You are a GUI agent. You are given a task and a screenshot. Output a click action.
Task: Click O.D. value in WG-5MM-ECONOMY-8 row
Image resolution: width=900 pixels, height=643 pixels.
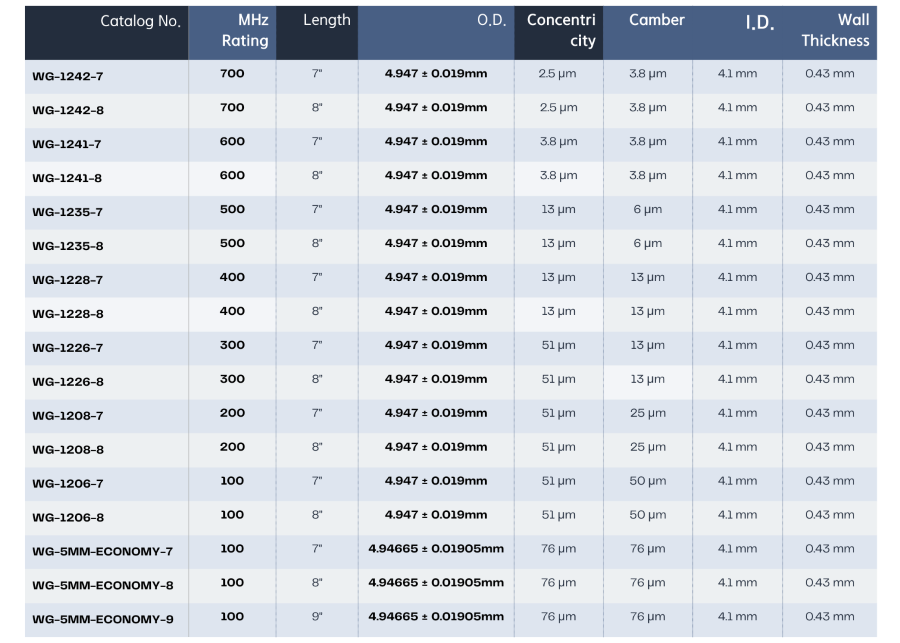point(436,583)
